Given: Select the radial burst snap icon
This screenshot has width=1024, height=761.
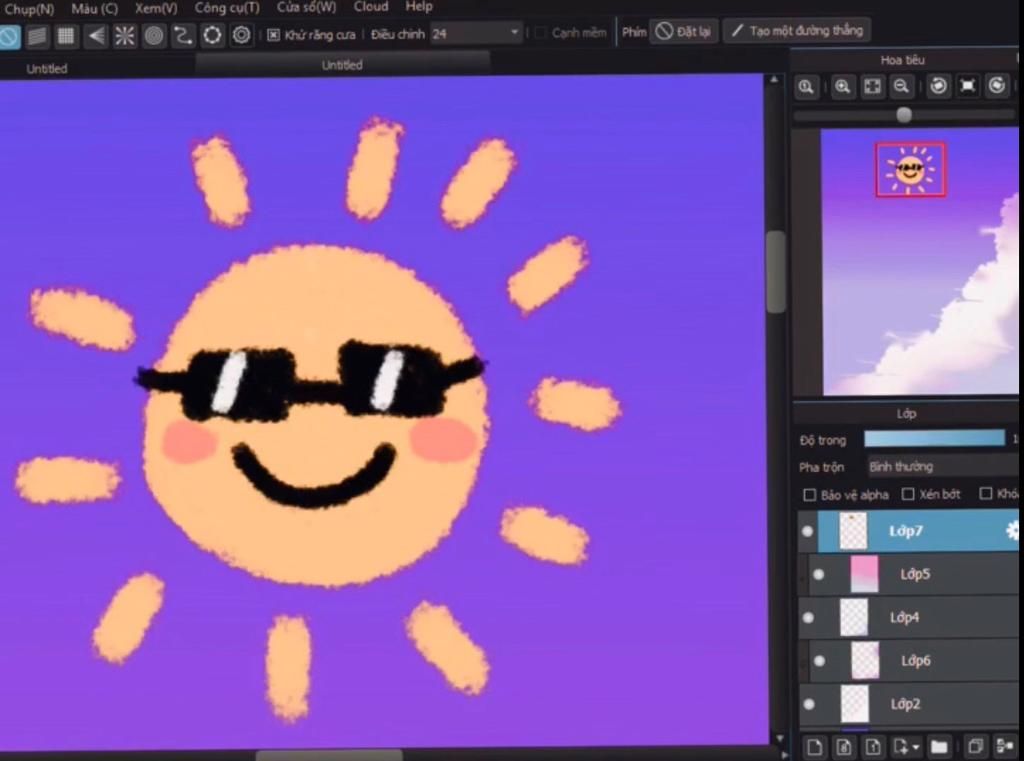Looking at the screenshot, I should pos(125,35).
